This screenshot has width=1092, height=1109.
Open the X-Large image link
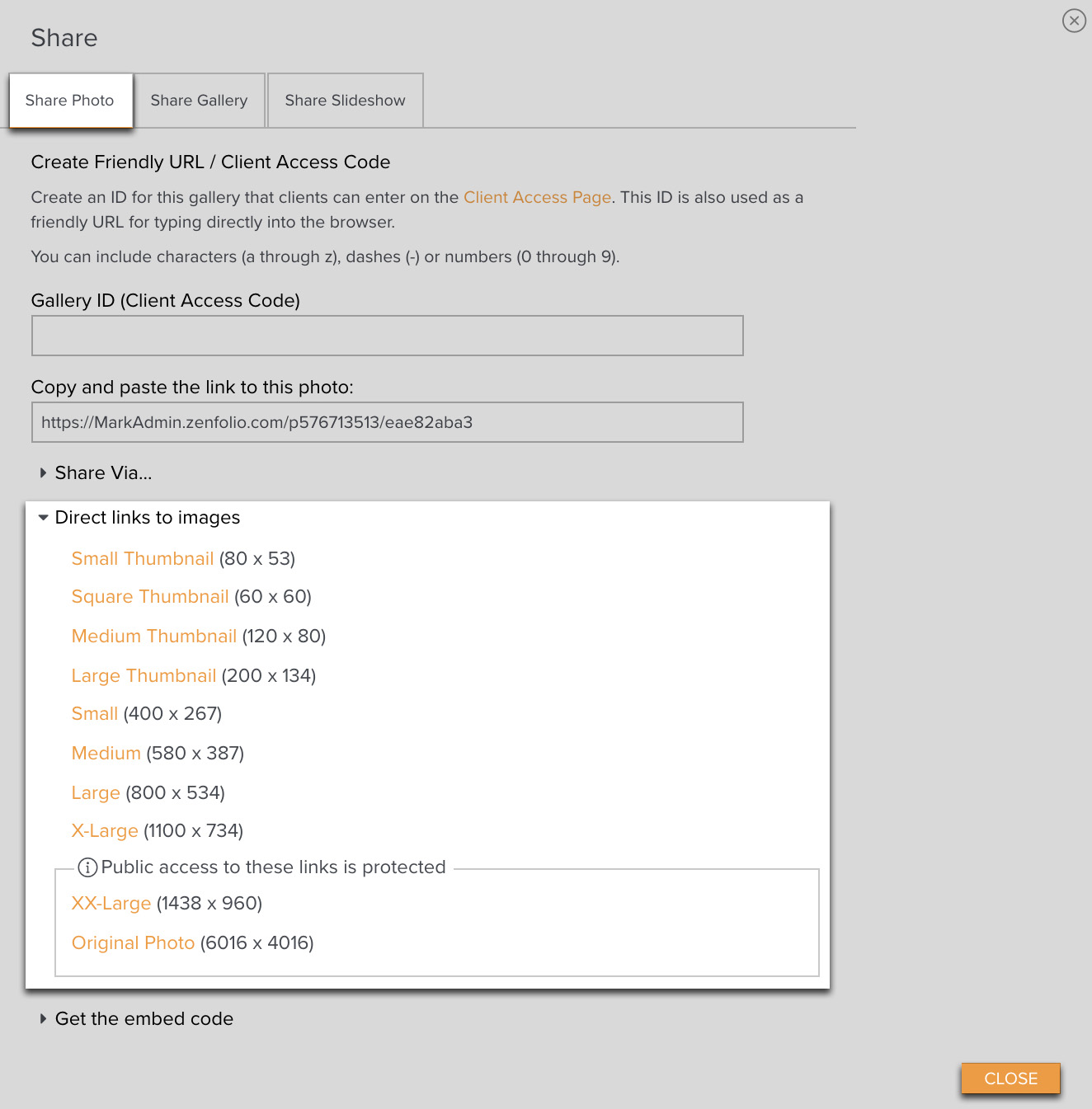tap(105, 831)
